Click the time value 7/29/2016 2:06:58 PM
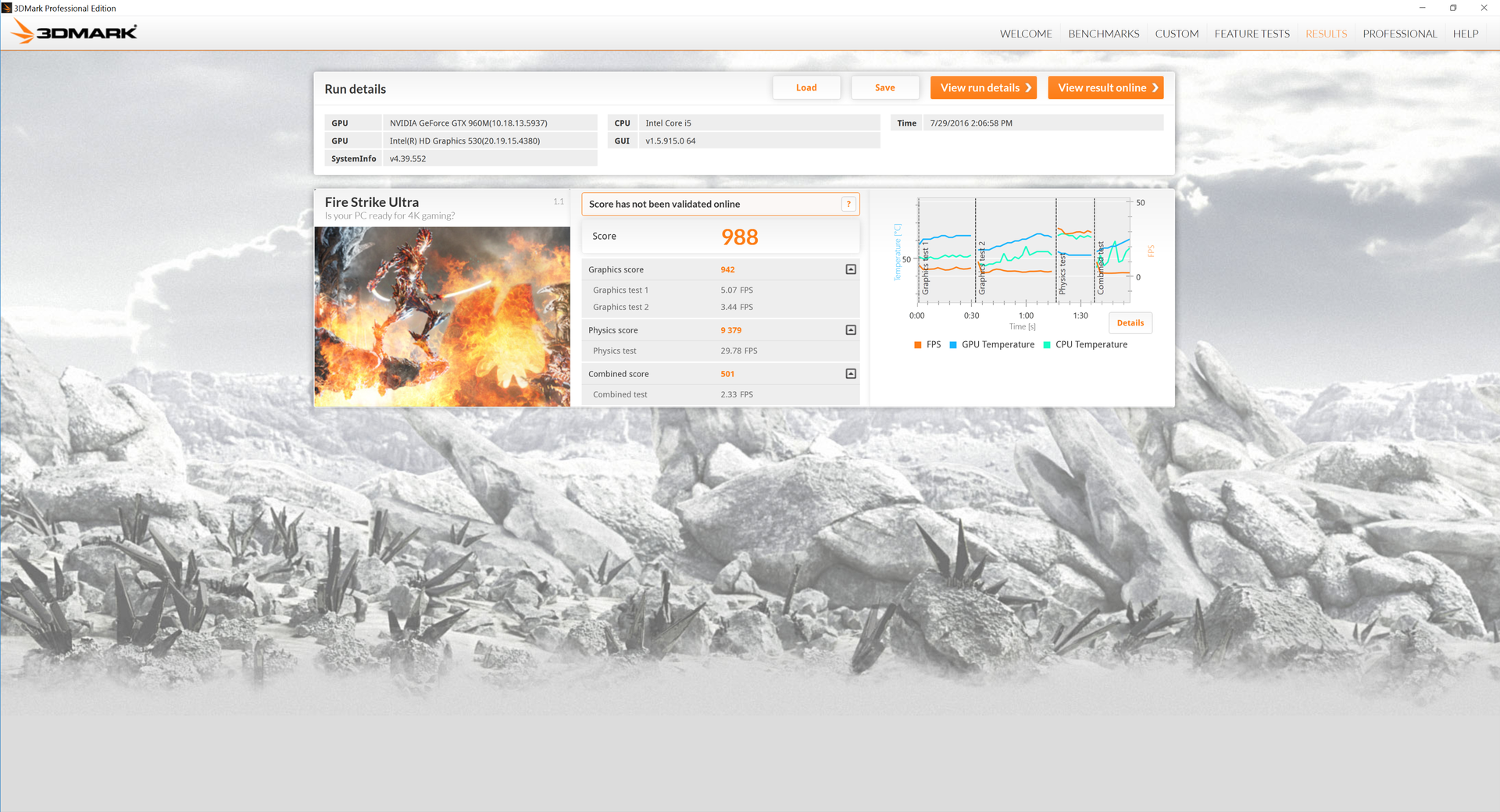Viewport: 1500px width, 812px height. 1043,123
